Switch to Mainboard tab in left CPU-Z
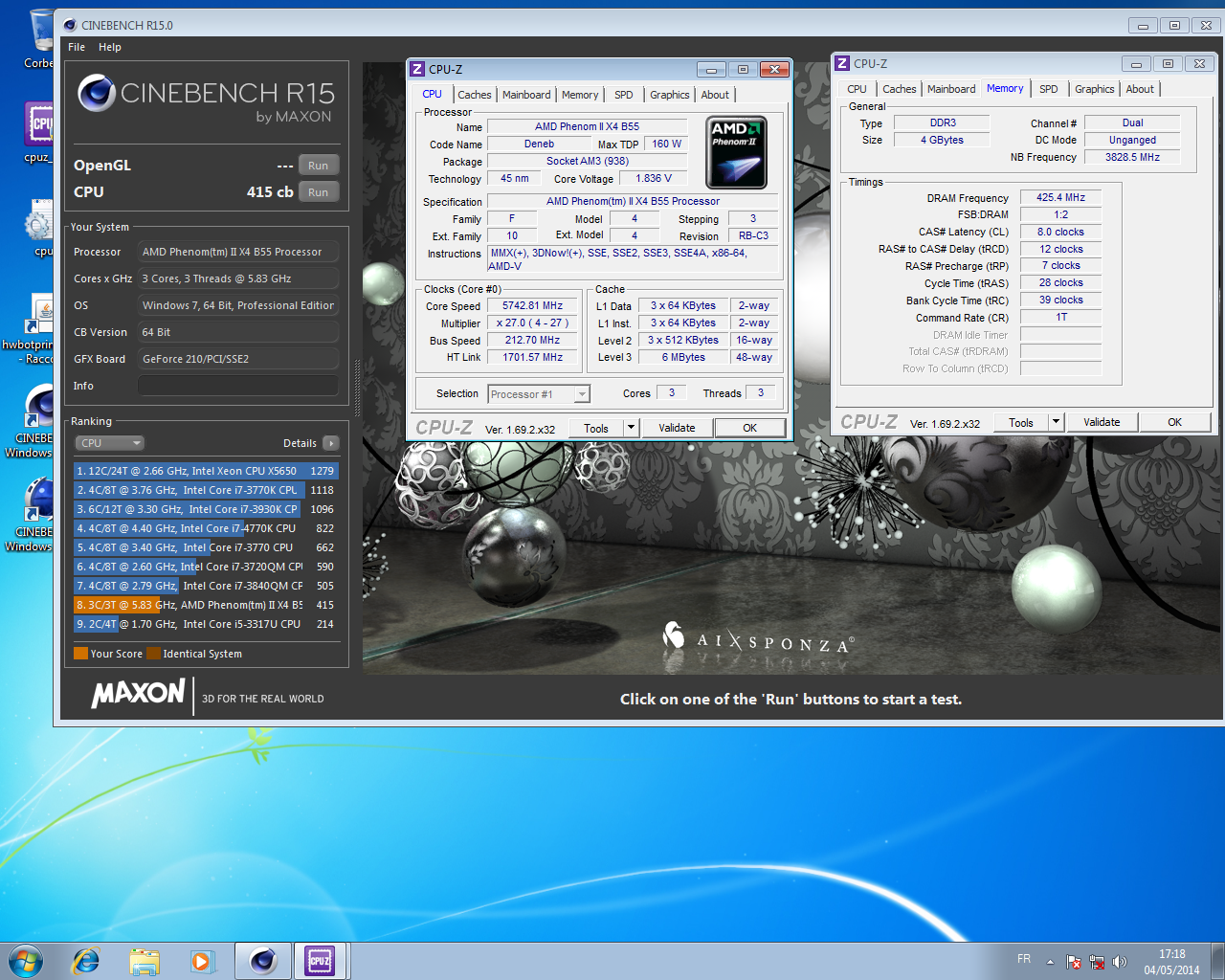Screen dimensions: 1225x980 tap(526, 95)
